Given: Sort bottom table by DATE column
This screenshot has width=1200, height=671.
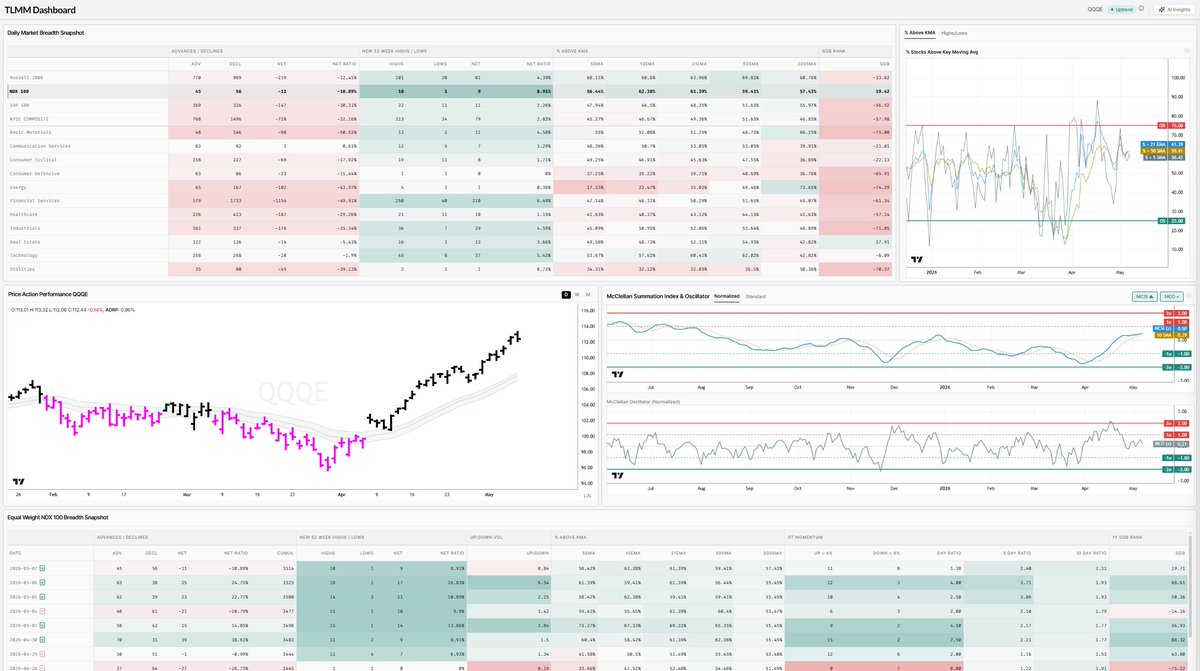Looking at the screenshot, I should pos(16,552).
